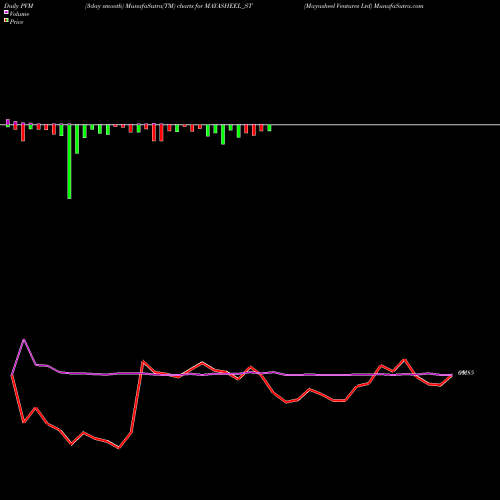The image size is (500, 500).
Task: Click the latest price value label beside line
Action: (x=466, y=373)
